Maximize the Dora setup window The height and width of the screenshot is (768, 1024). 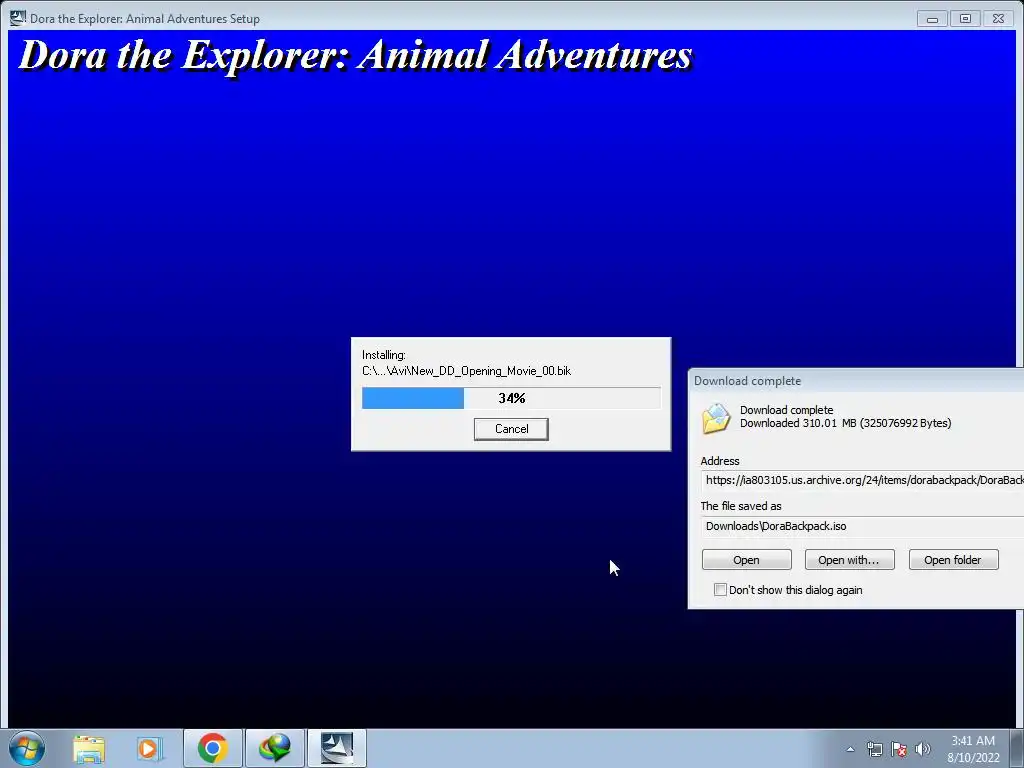coord(965,19)
